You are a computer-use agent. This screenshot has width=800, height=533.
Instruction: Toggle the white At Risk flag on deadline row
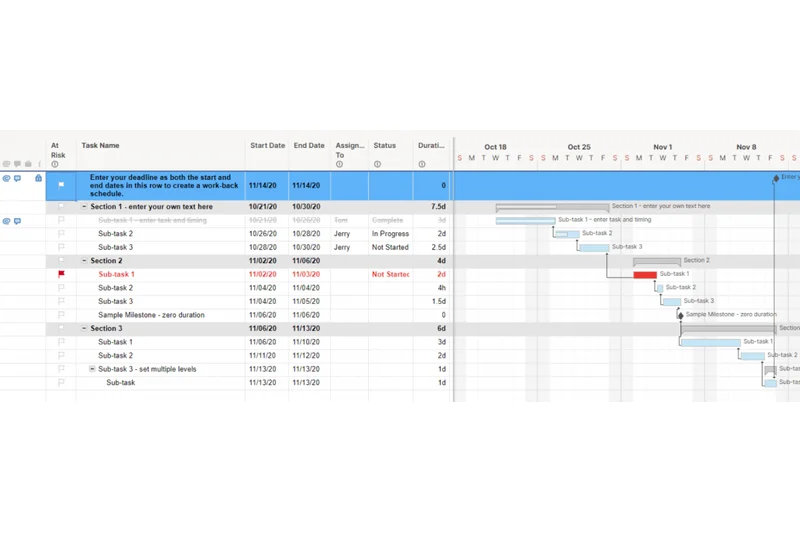click(x=61, y=186)
